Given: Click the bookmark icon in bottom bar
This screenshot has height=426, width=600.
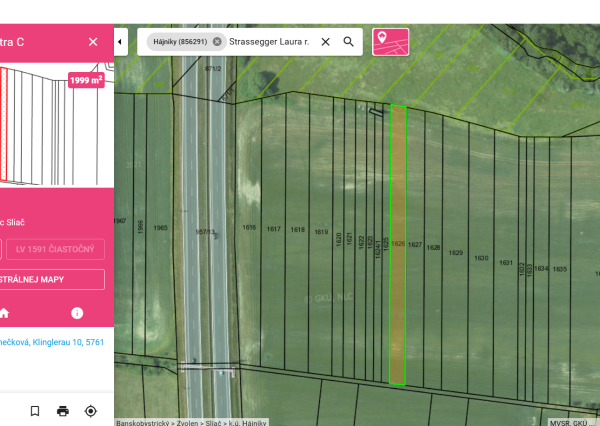Looking at the screenshot, I should click(35, 411).
